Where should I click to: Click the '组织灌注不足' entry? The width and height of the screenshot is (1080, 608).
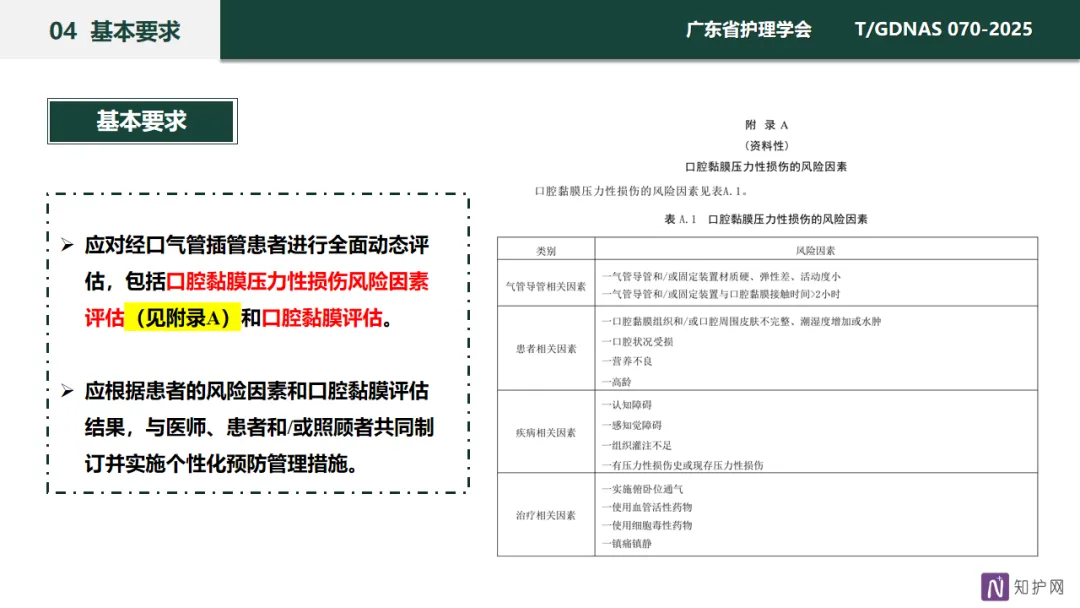(637, 445)
